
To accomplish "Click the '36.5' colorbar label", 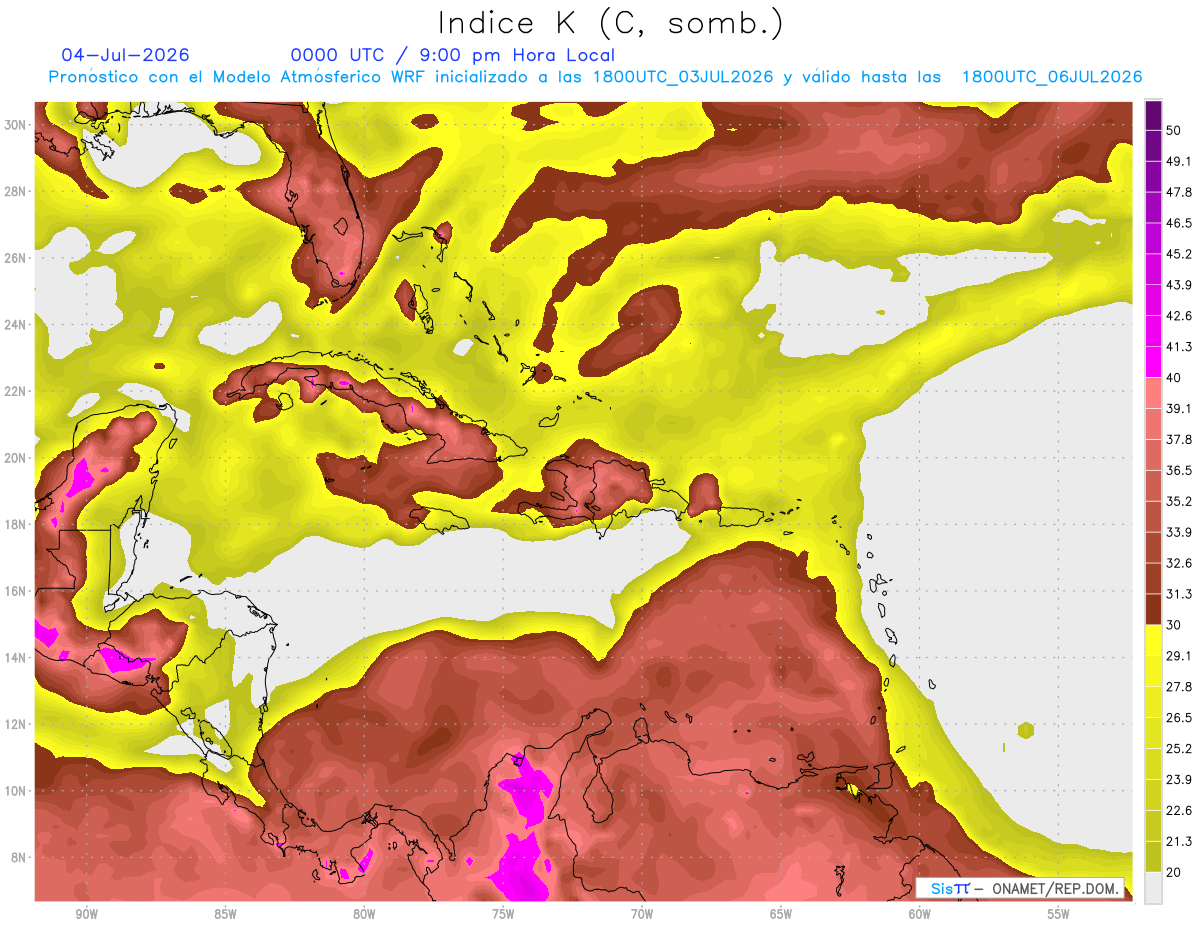I will [1179, 470].
